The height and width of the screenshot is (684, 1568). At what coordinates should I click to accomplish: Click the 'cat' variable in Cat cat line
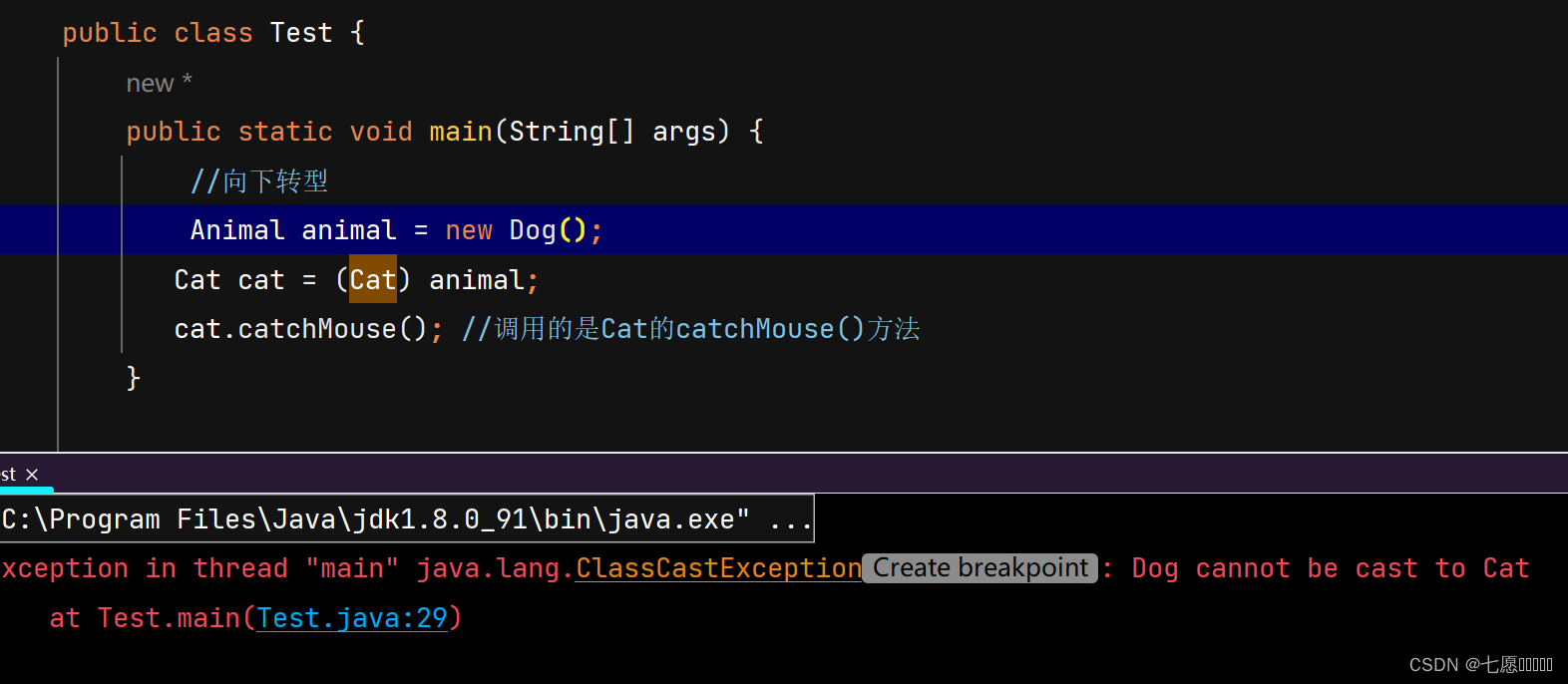click(261, 280)
